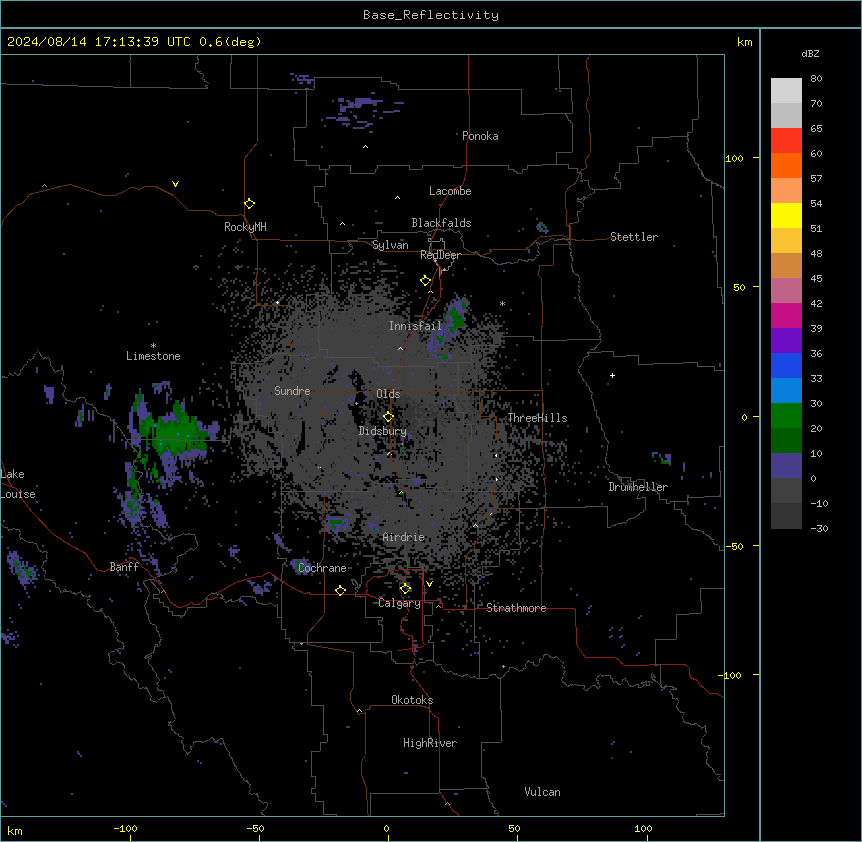This screenshot has height=842, width=862.
Task: Select the purple swatch below 39 dBZ
Action: click(786, 340)
